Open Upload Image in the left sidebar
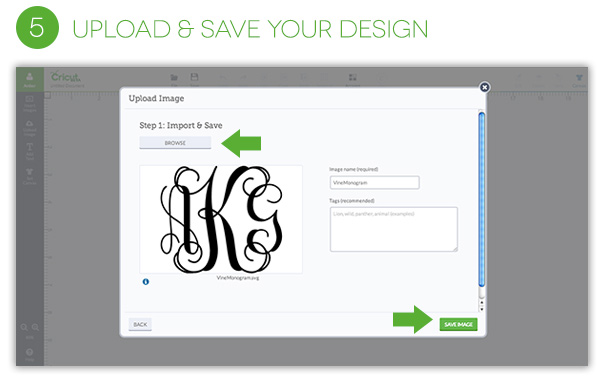 click(x=29, y=128)
